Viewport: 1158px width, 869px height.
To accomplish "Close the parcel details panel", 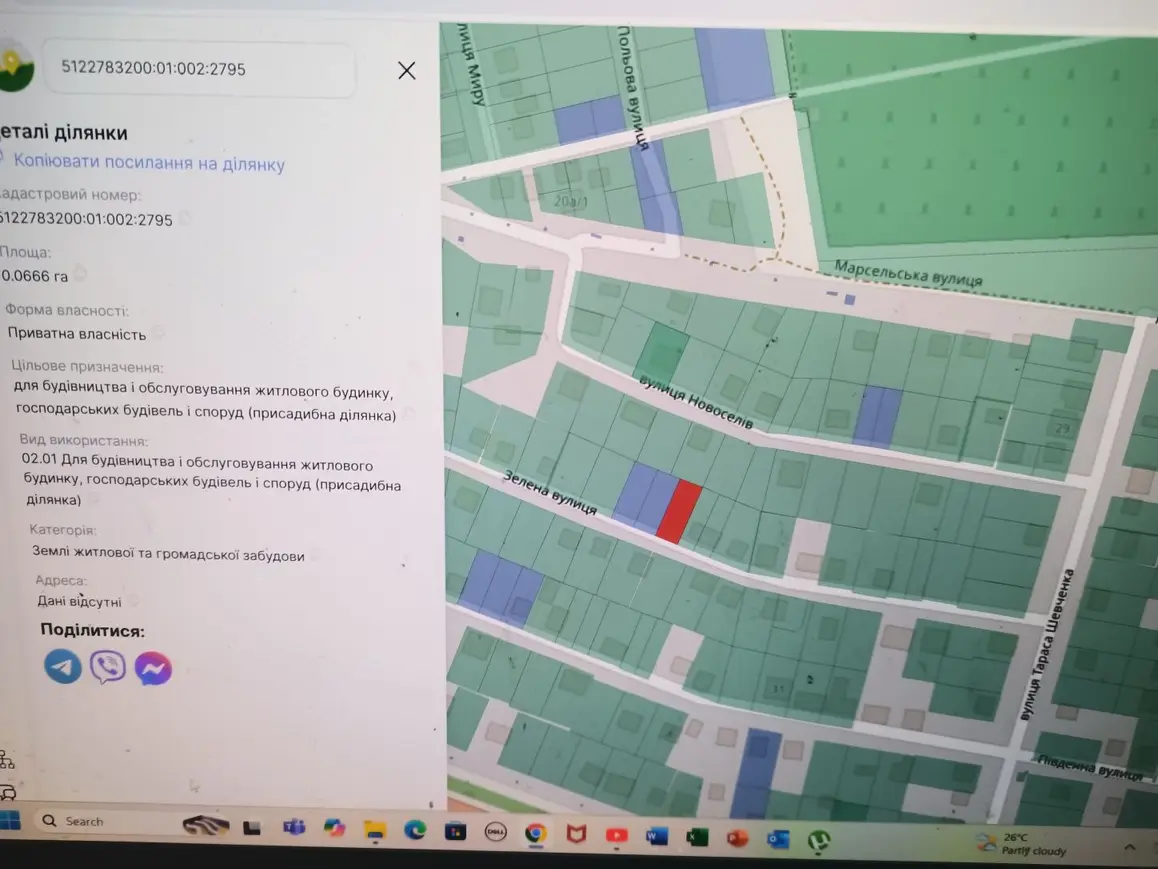I will tap(406, 70).
